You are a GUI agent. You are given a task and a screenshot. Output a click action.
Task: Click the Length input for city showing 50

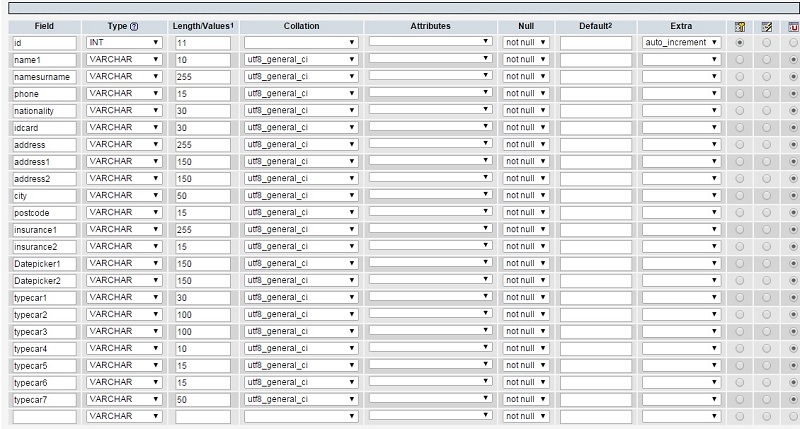point(203,196)
